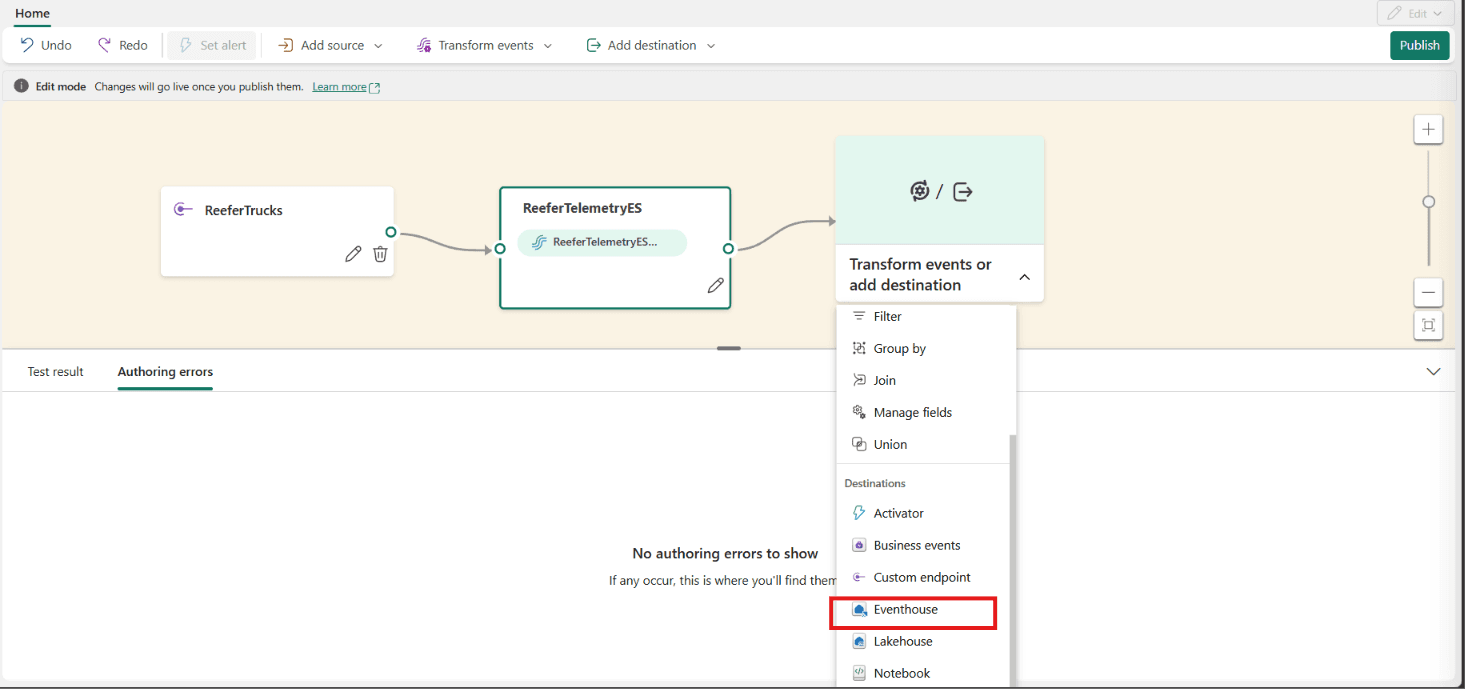The image size is (1465, 689).
Task: Open the Add destination dropdown arrow
Action: [x=711, y=46]
